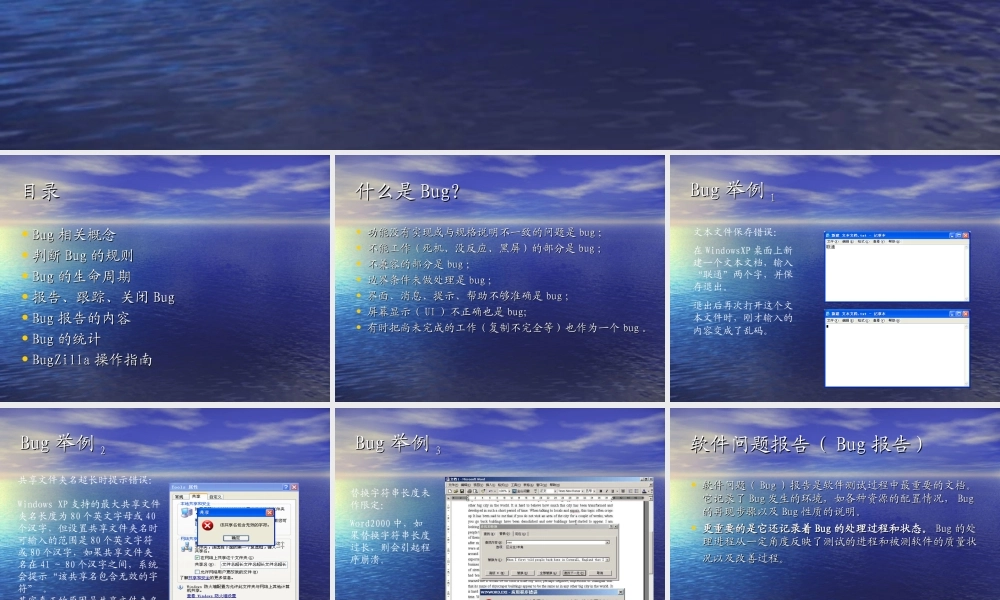Click the Notepad icon in the upper window's title bar
This screenshot has width=1000, height=600.
(827, 235)
